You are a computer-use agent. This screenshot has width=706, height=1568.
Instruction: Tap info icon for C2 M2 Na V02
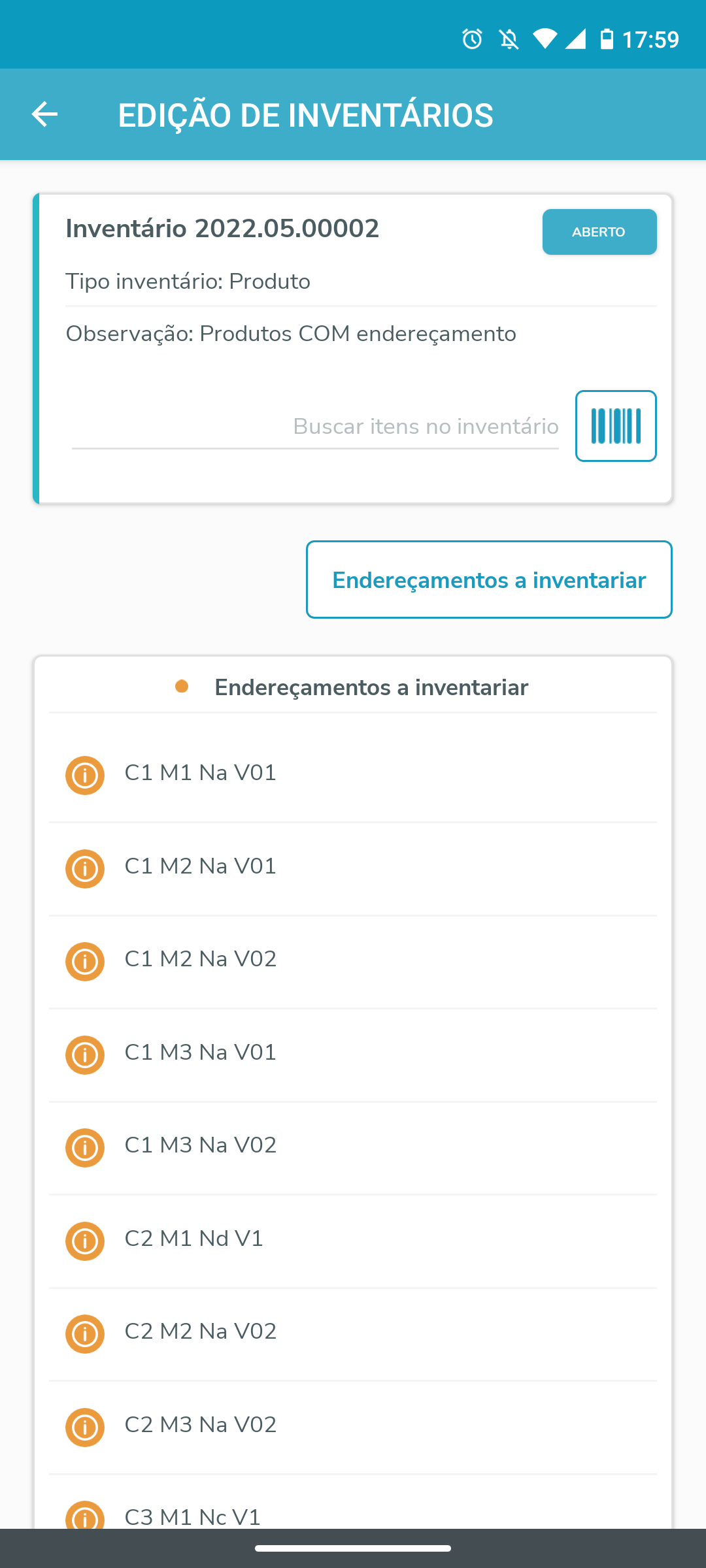(85, 1334)
